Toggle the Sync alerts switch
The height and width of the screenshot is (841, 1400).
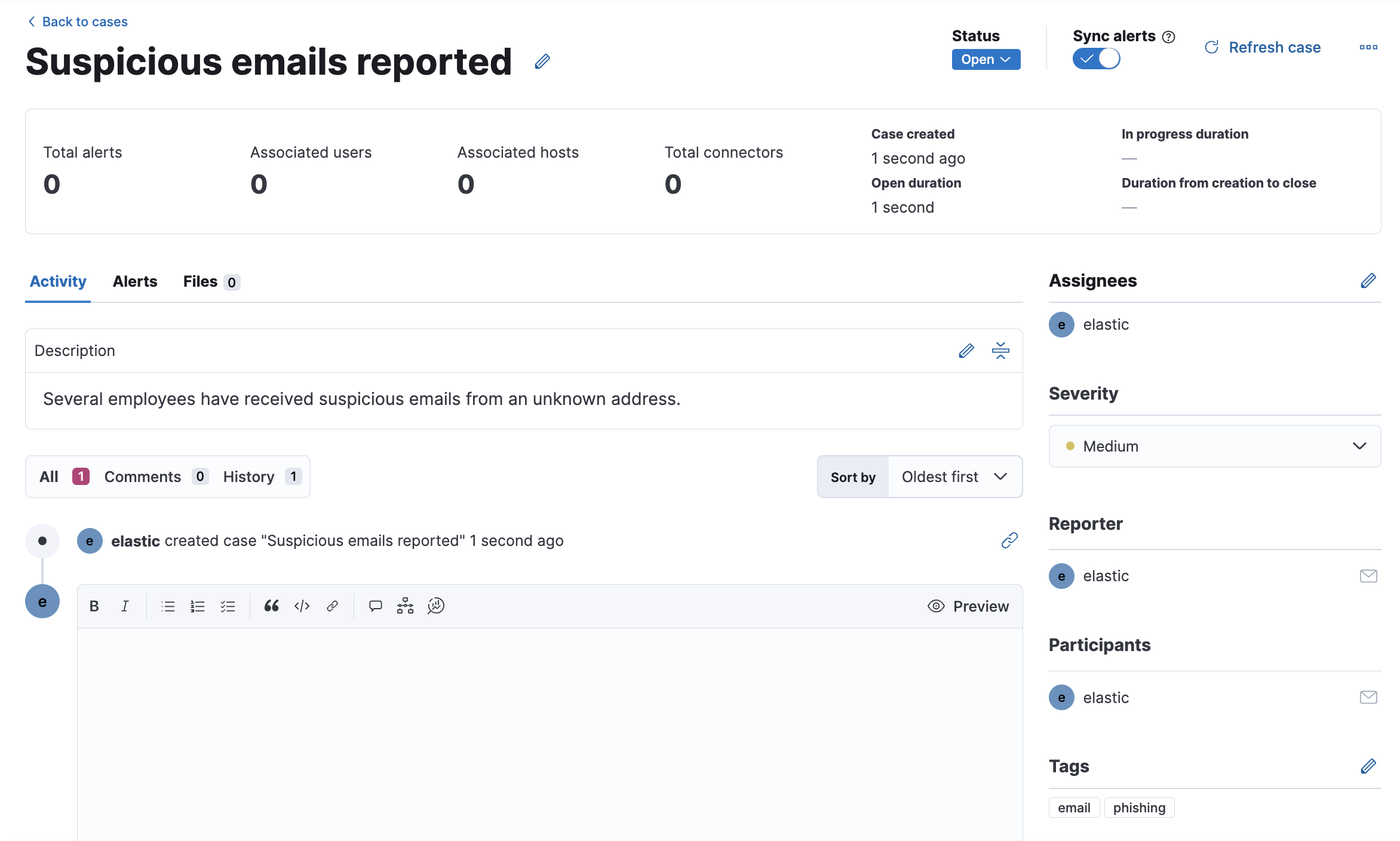click(x=1096, y=59)
